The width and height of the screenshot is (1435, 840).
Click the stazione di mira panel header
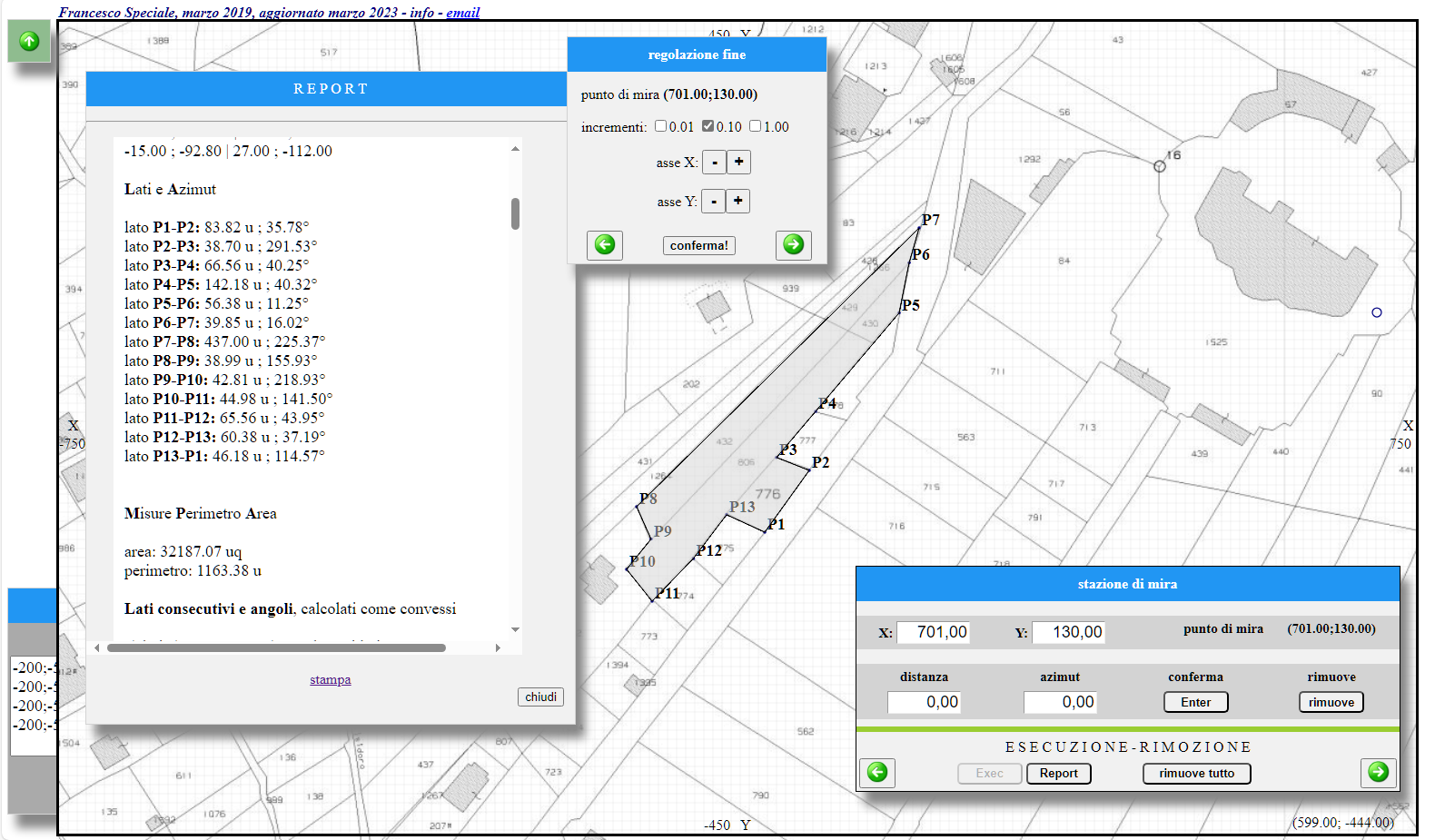[x=1127, y=584]
